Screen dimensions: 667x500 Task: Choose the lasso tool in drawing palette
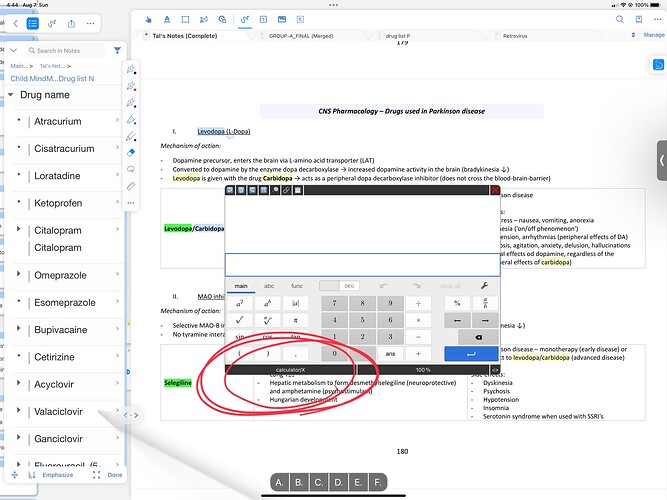click(131, 169)
